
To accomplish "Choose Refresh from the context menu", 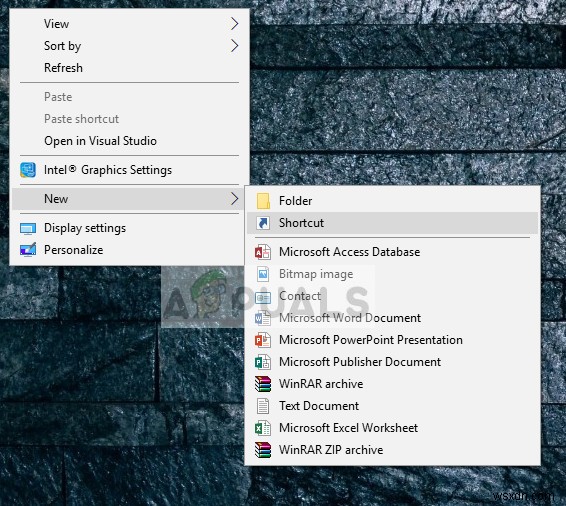I will (x=130, y=68).
